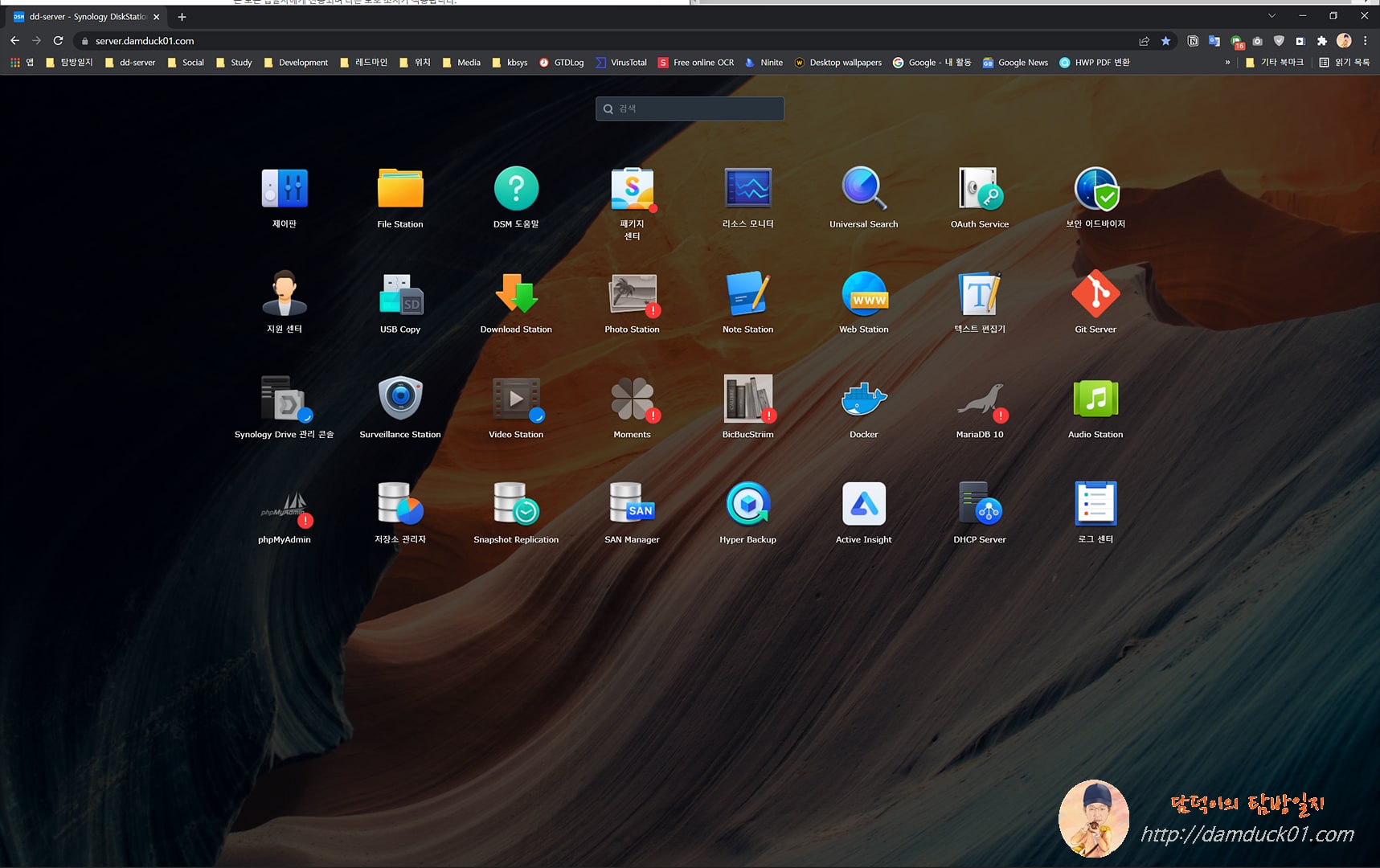The width and height of the screenshot is (1380, 868).
Task: Expand the hidden bookmarks overflow chevron
Action: coord(1227,62)
